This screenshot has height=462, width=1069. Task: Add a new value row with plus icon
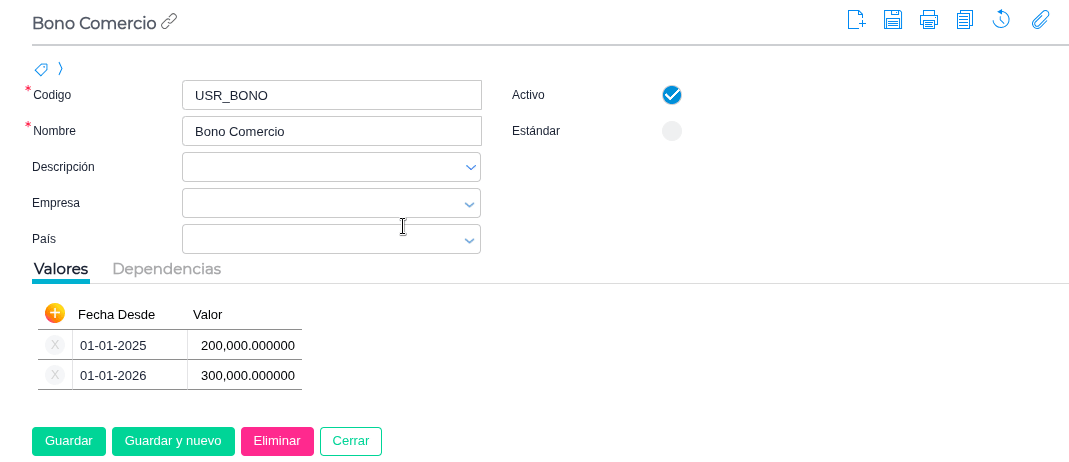(x=55, y=313)
